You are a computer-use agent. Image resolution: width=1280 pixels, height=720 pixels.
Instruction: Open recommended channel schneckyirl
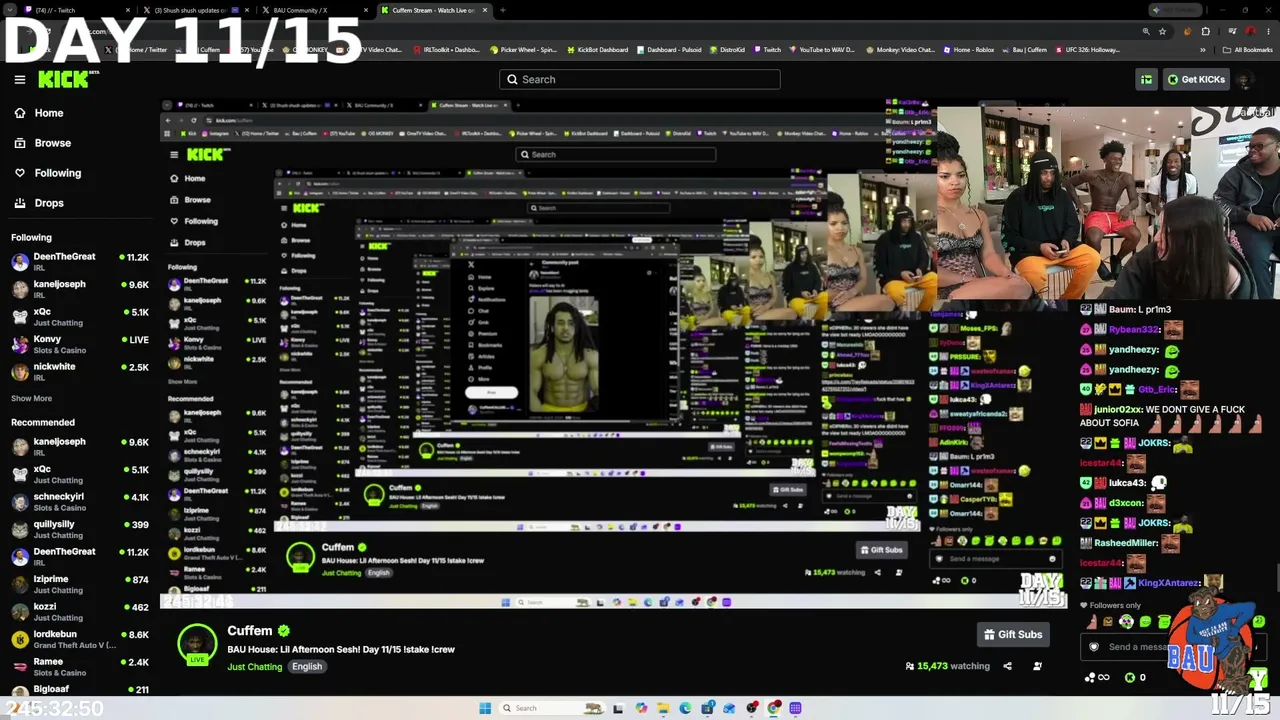pos(80,502)
